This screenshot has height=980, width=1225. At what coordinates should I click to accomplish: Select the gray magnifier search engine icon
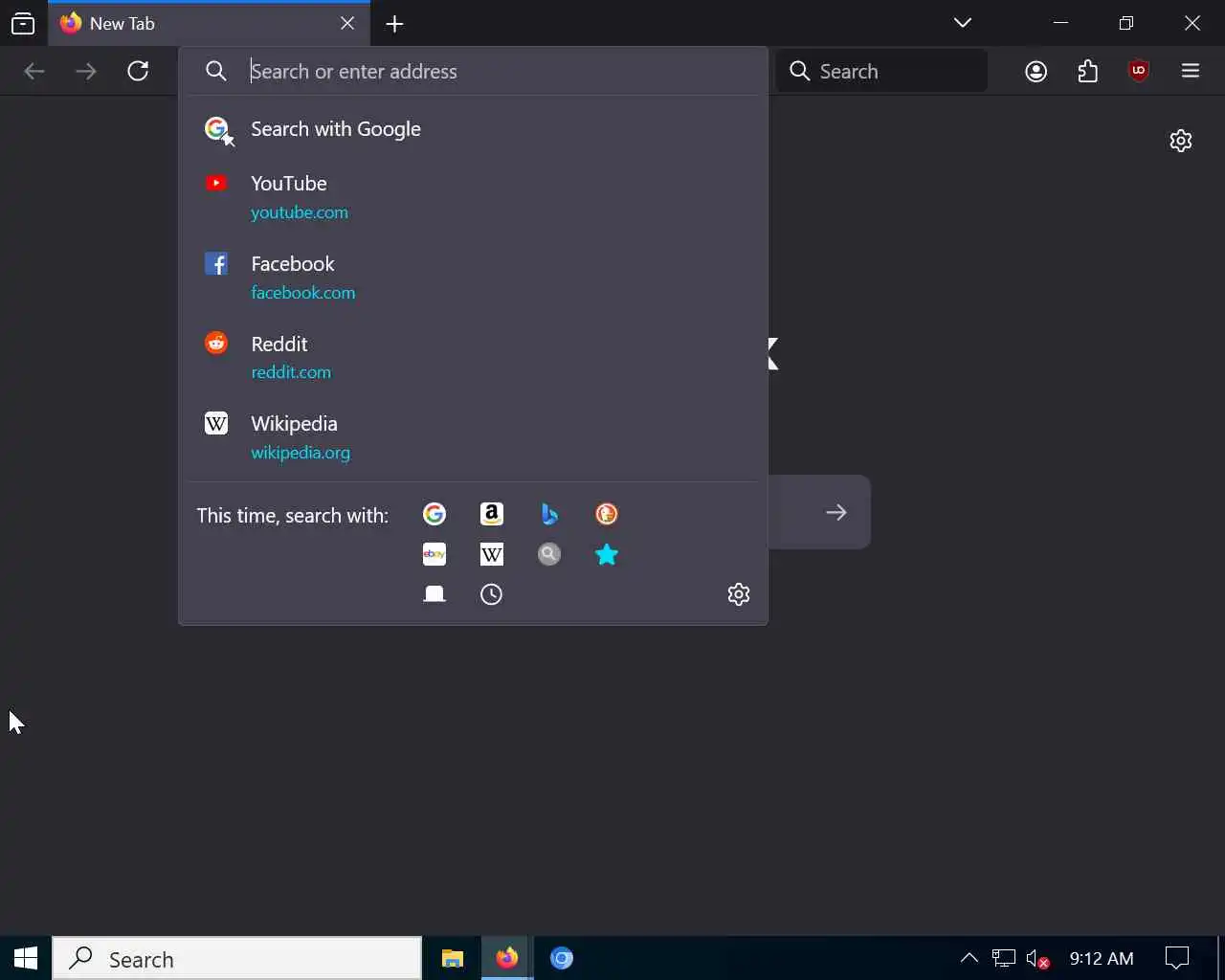[549, 554]
